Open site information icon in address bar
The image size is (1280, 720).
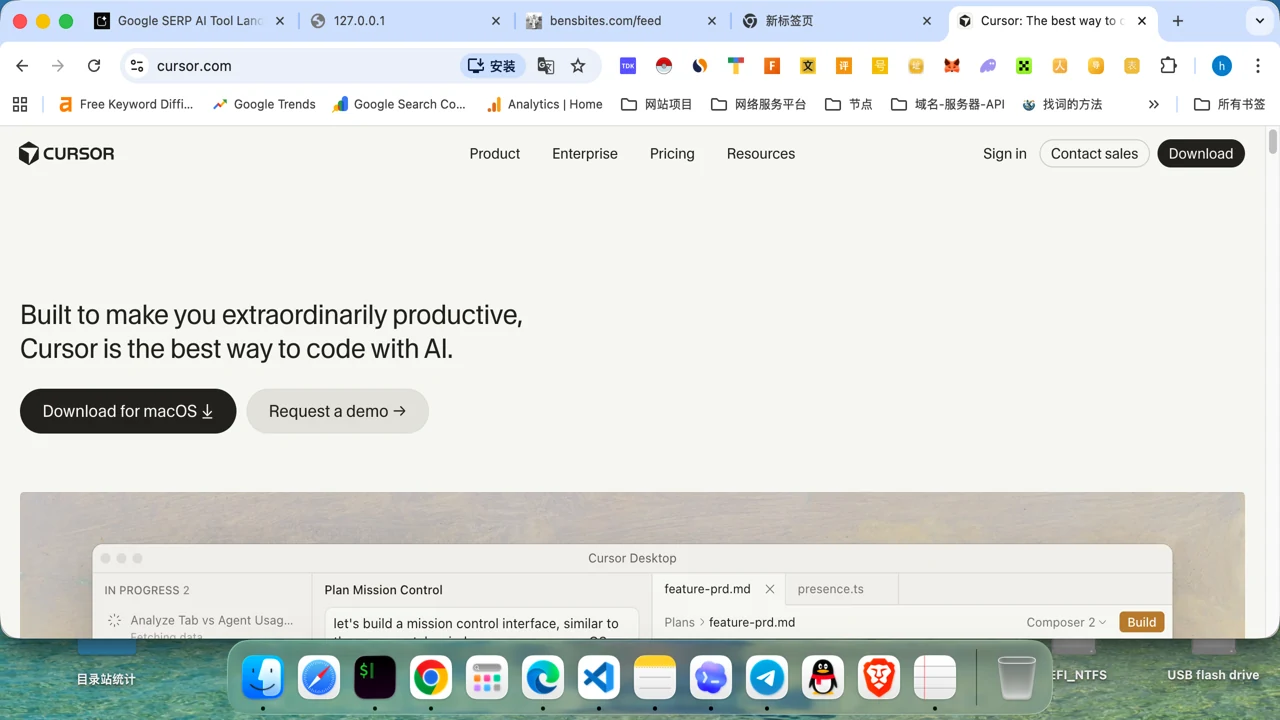coord(137,66)
